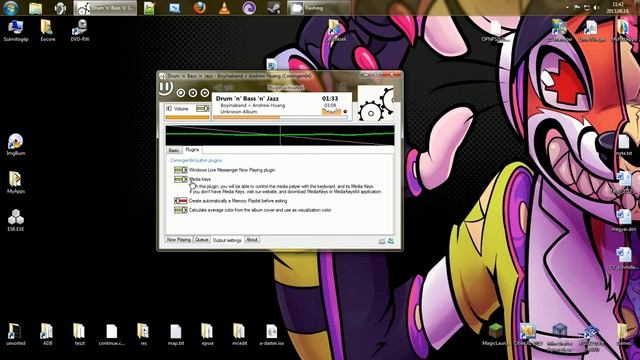Open the Queue tab
The height and width of the screenshot is (360, 640).
point(202,240)
